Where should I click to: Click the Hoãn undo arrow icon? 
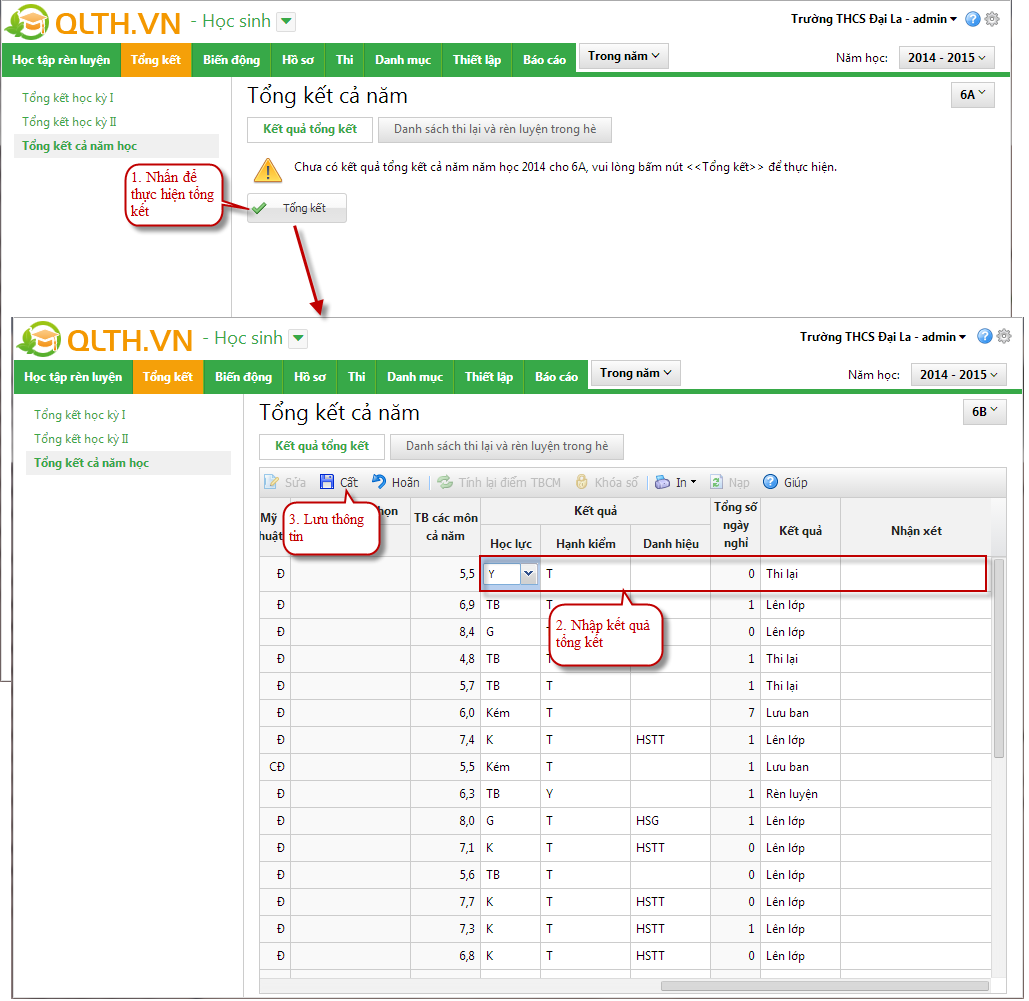click(x=379, y=482)
